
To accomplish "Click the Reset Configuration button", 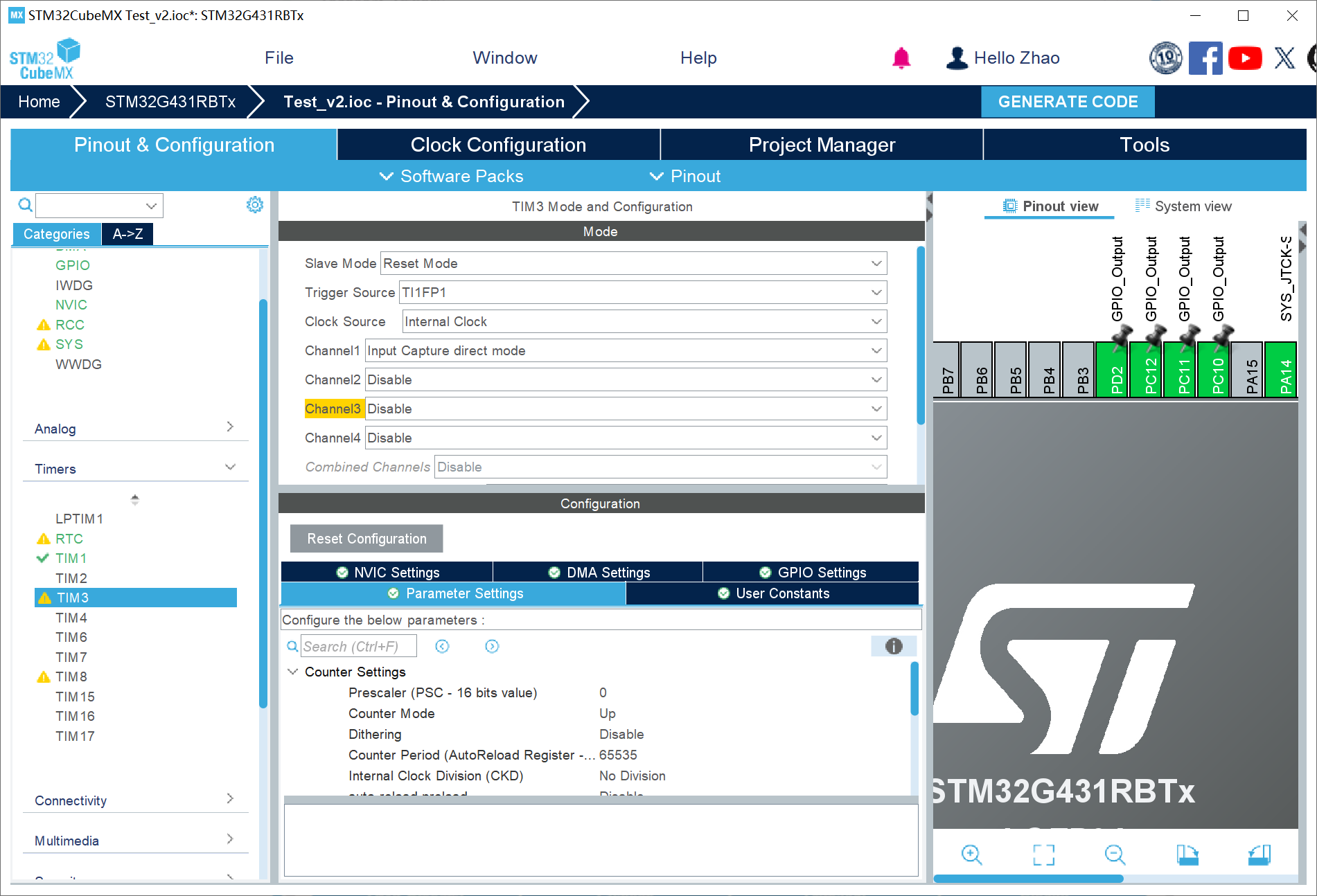I will point(366,539).
